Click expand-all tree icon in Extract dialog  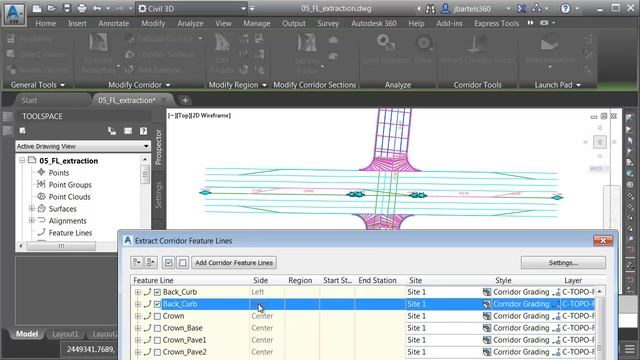pyautogui.click(x=137, y=262)
